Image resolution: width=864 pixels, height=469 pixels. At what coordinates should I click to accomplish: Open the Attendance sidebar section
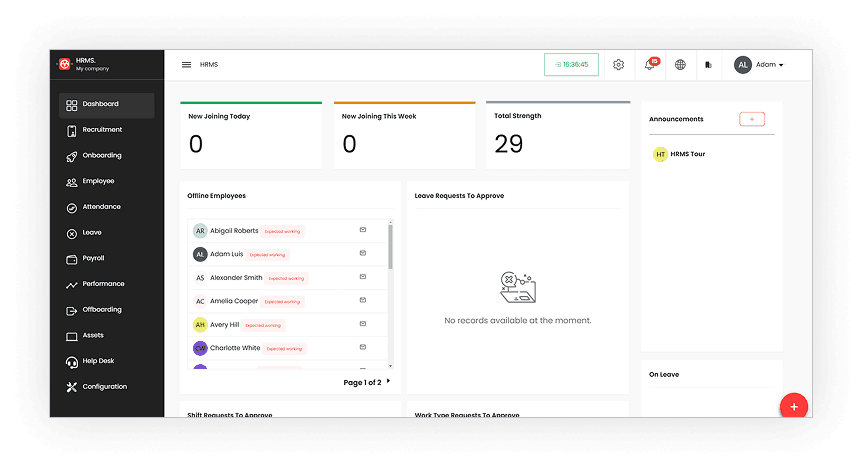click(101, 207)
